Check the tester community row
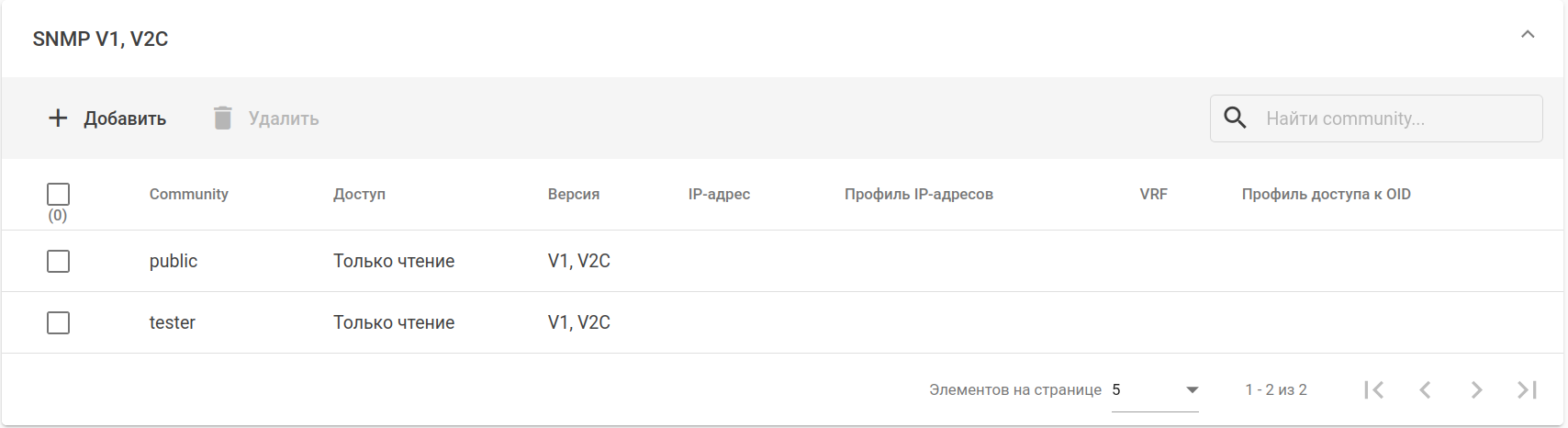The width and height of the screenshot is (1568, 428). [x=58, y=322]
